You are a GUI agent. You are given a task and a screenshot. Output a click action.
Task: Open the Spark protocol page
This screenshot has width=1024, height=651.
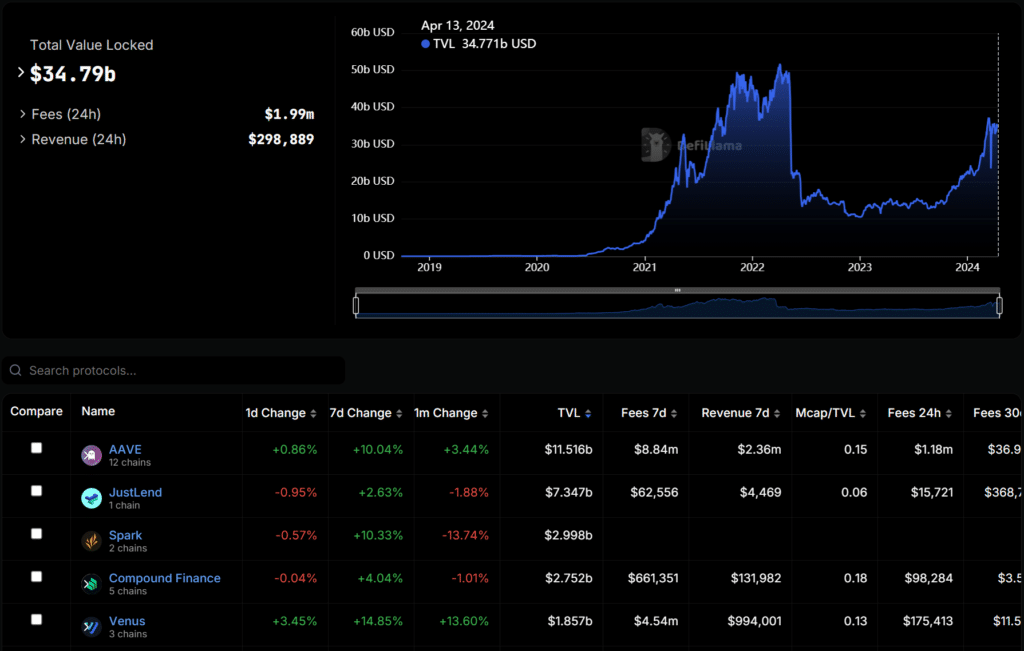pyautogui.click(x=125, y=535)
